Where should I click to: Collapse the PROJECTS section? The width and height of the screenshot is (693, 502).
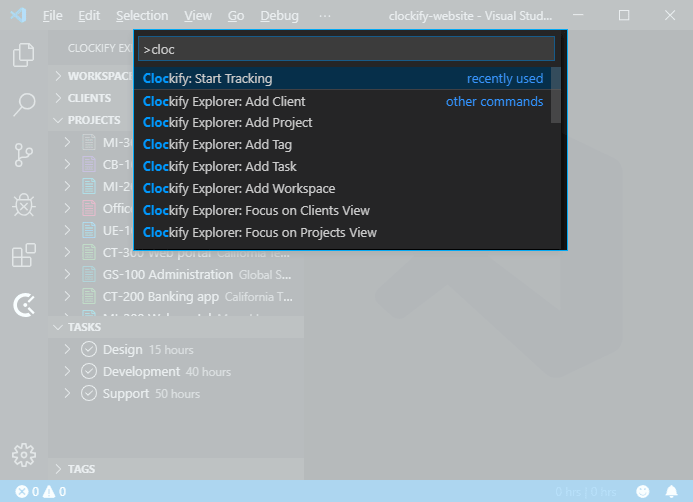(x=58, y=120)
